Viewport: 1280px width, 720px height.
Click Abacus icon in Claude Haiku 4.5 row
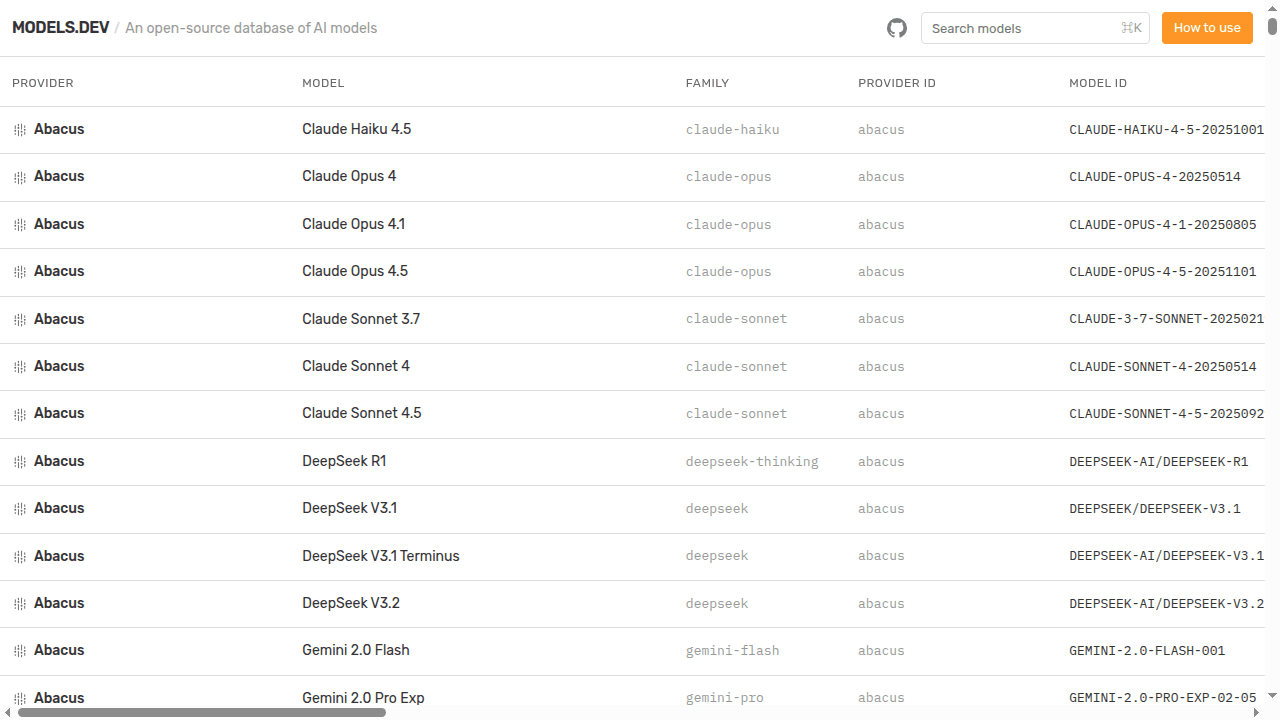click(19, 130)
